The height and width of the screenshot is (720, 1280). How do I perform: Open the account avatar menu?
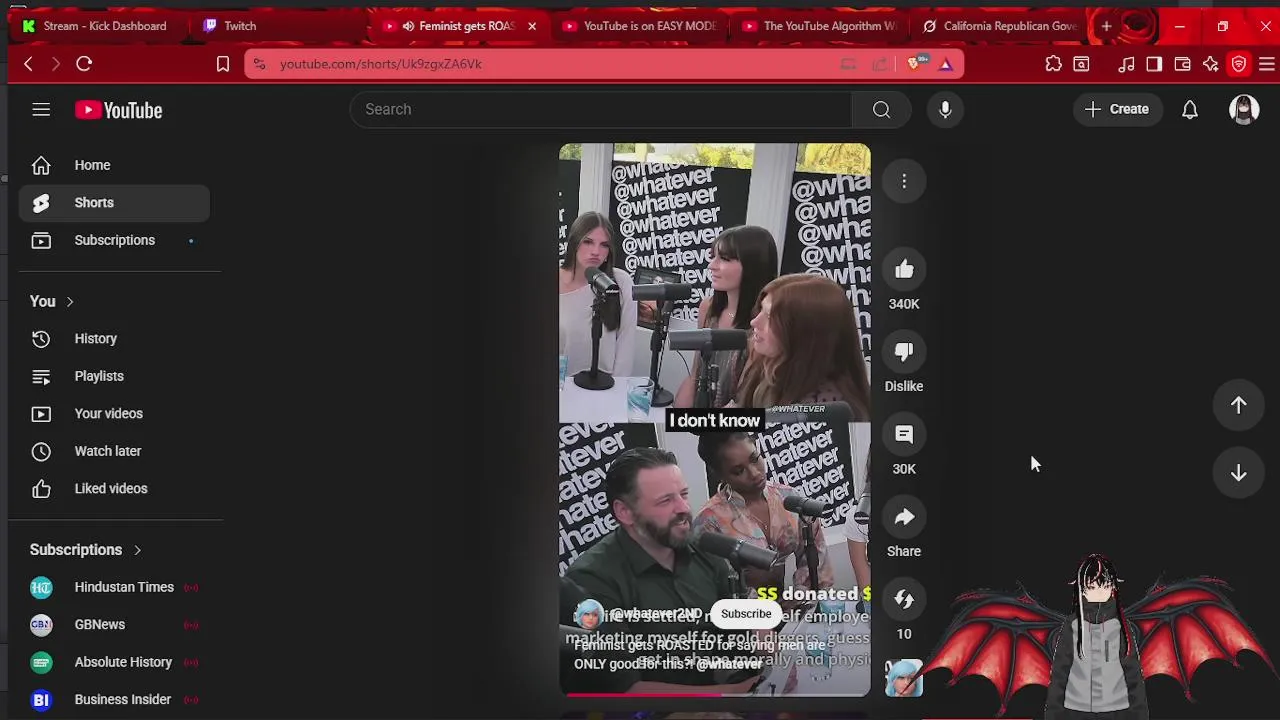[x=1244, y=110]
